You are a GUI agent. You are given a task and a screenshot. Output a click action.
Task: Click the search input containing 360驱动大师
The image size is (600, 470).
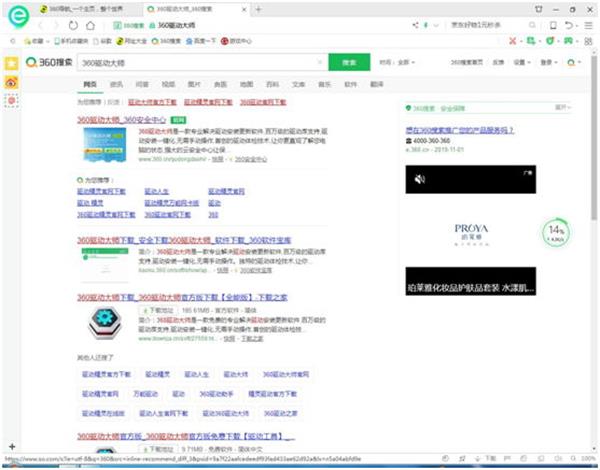tap(200, 62)
